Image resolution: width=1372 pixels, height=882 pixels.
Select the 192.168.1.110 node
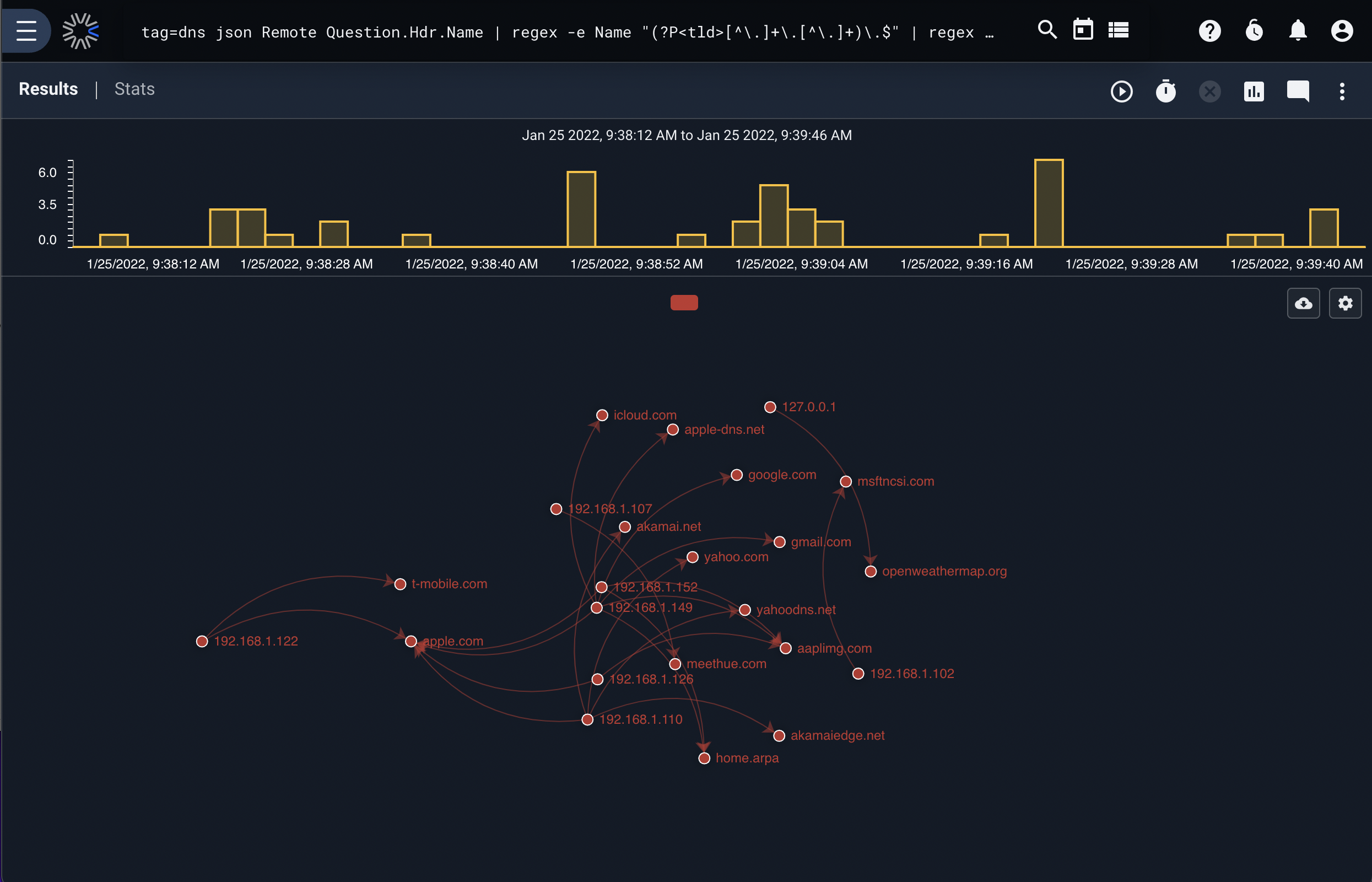click(587, 720)
